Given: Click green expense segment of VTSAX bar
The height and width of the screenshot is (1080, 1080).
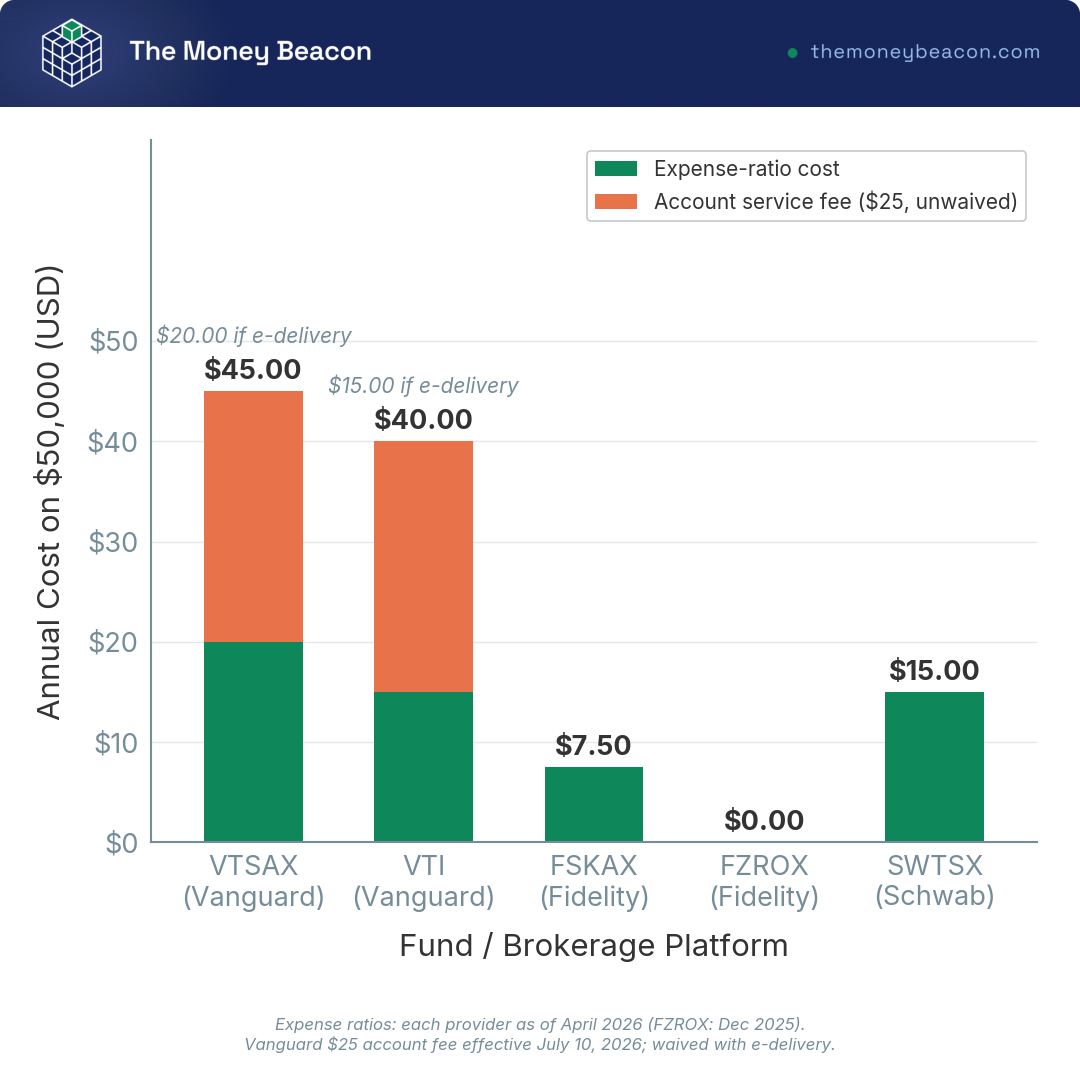Looking at the screenshot, I should coord(253,742).
